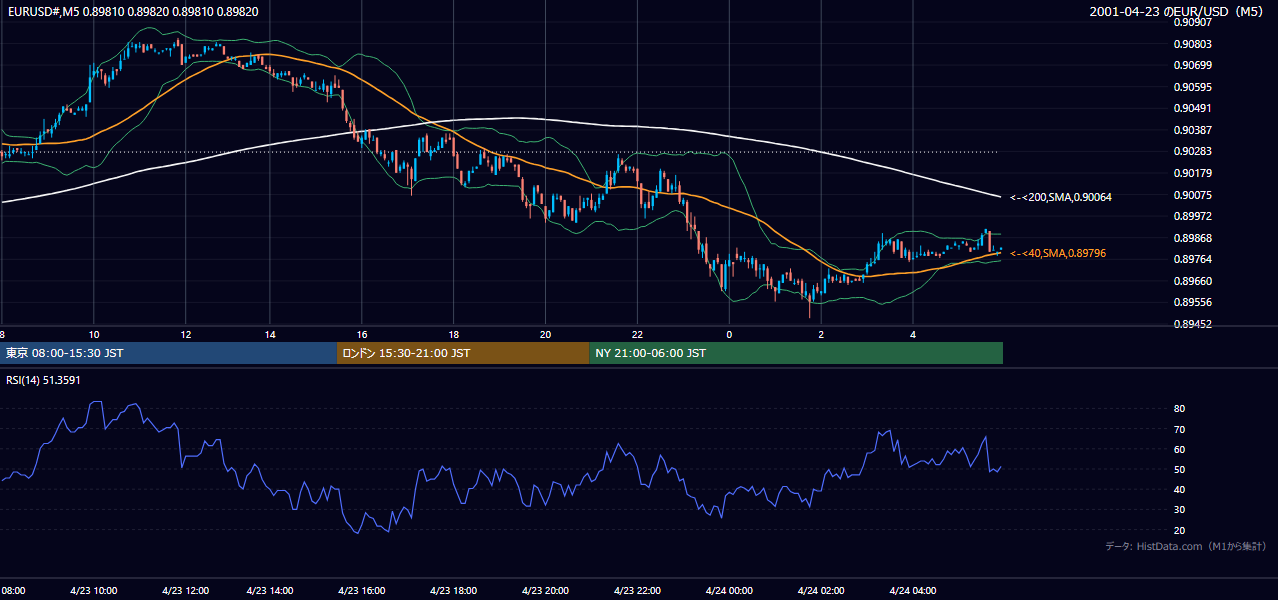Click the 4/23 10:00 time label

pyautogui.click(x=93, y=591)
